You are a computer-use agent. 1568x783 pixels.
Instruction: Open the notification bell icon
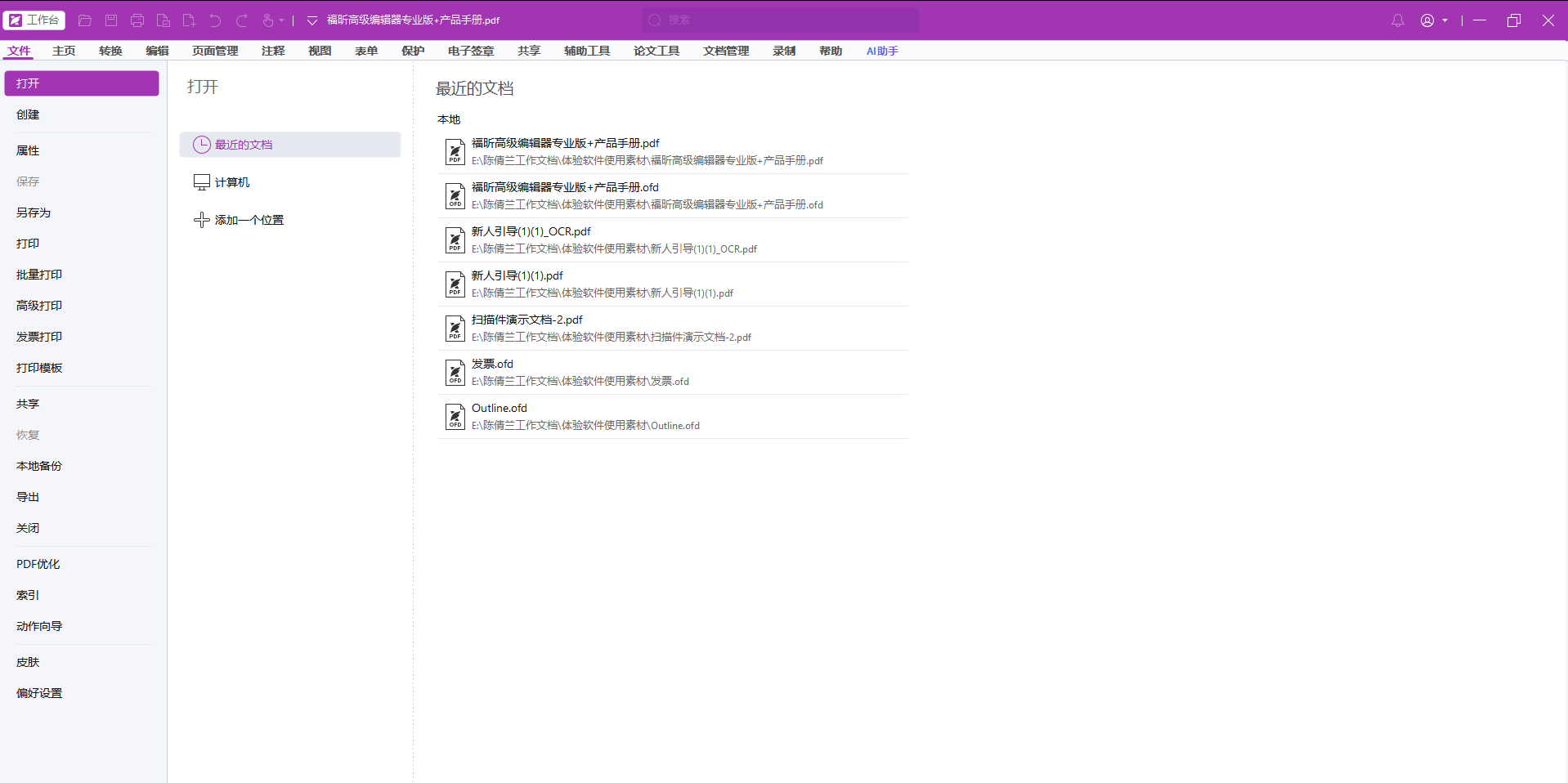(1398, 20)
